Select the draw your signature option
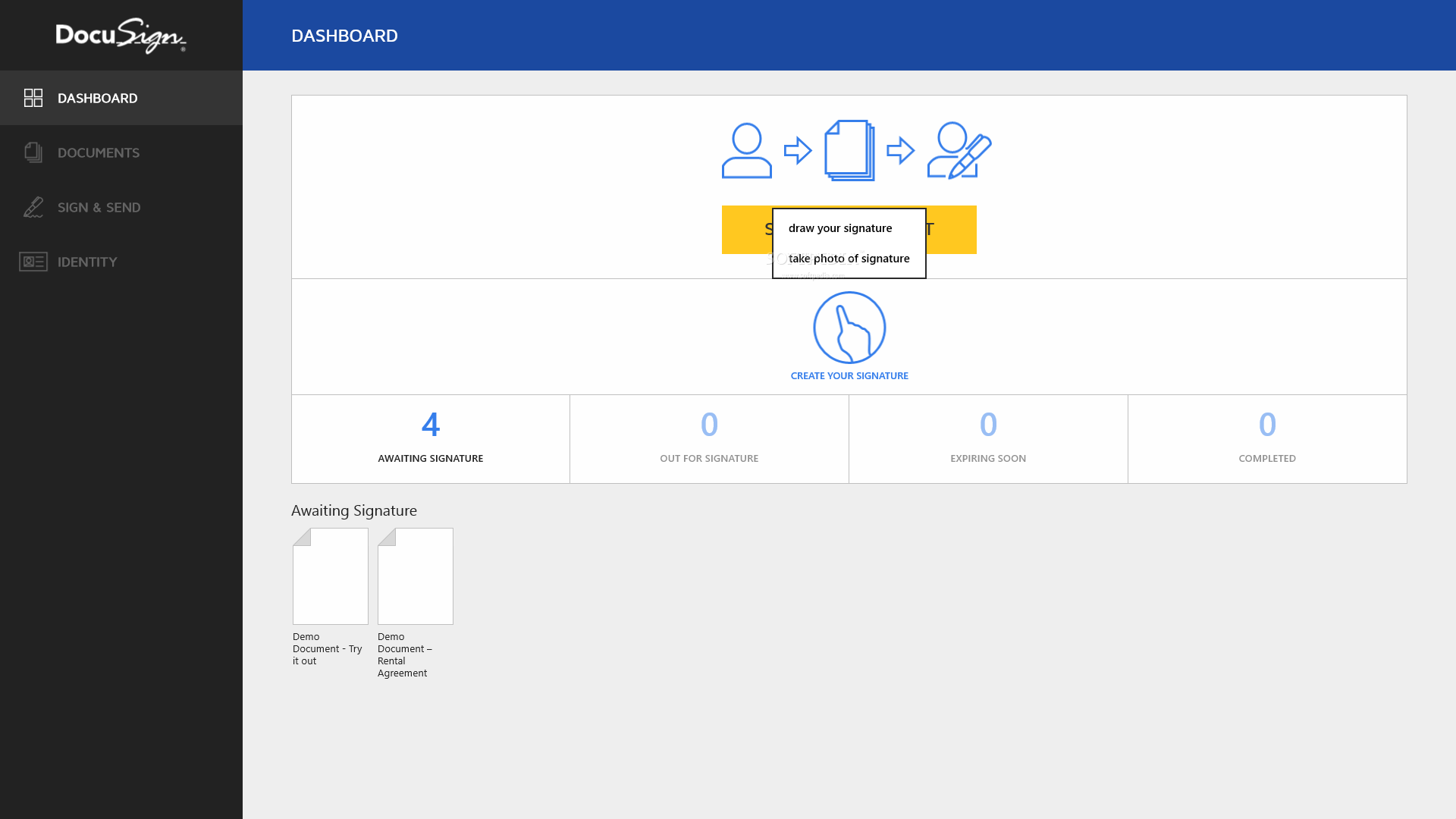This screenshot has height=819, width=1456. (x=840, y=228)
